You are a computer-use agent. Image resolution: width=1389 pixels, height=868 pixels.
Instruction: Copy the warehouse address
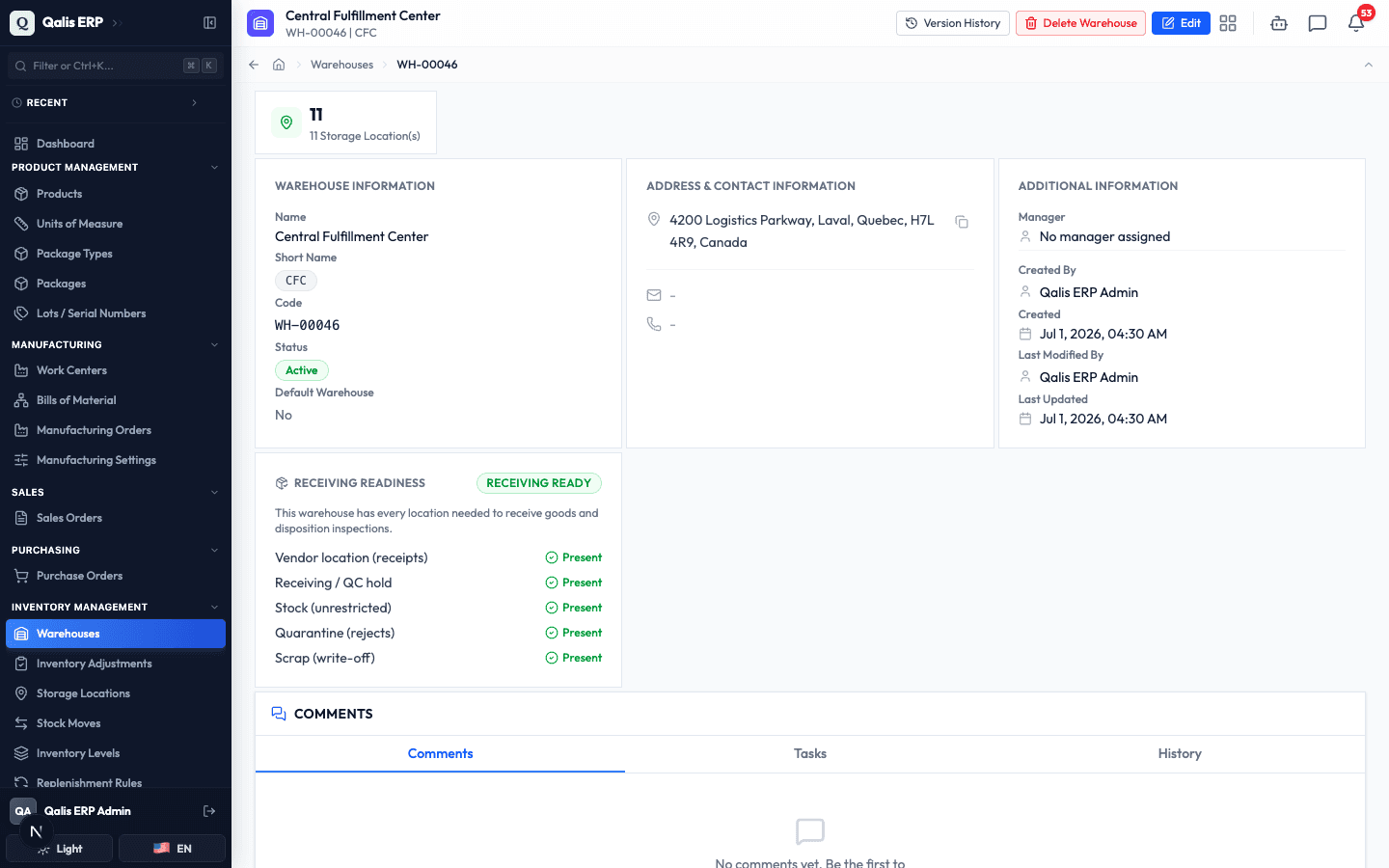(962, 222)
